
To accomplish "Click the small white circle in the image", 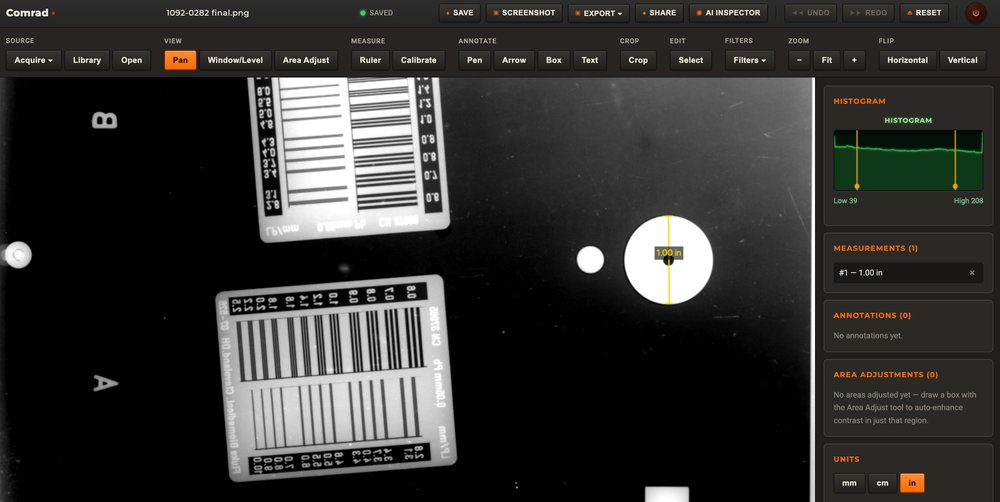I will coord(590,260).
